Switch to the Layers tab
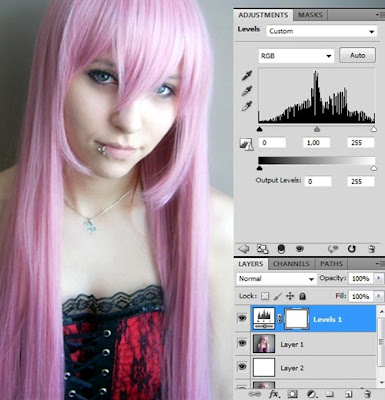Screen dimensions: 385x400 [x=251, y=264]
